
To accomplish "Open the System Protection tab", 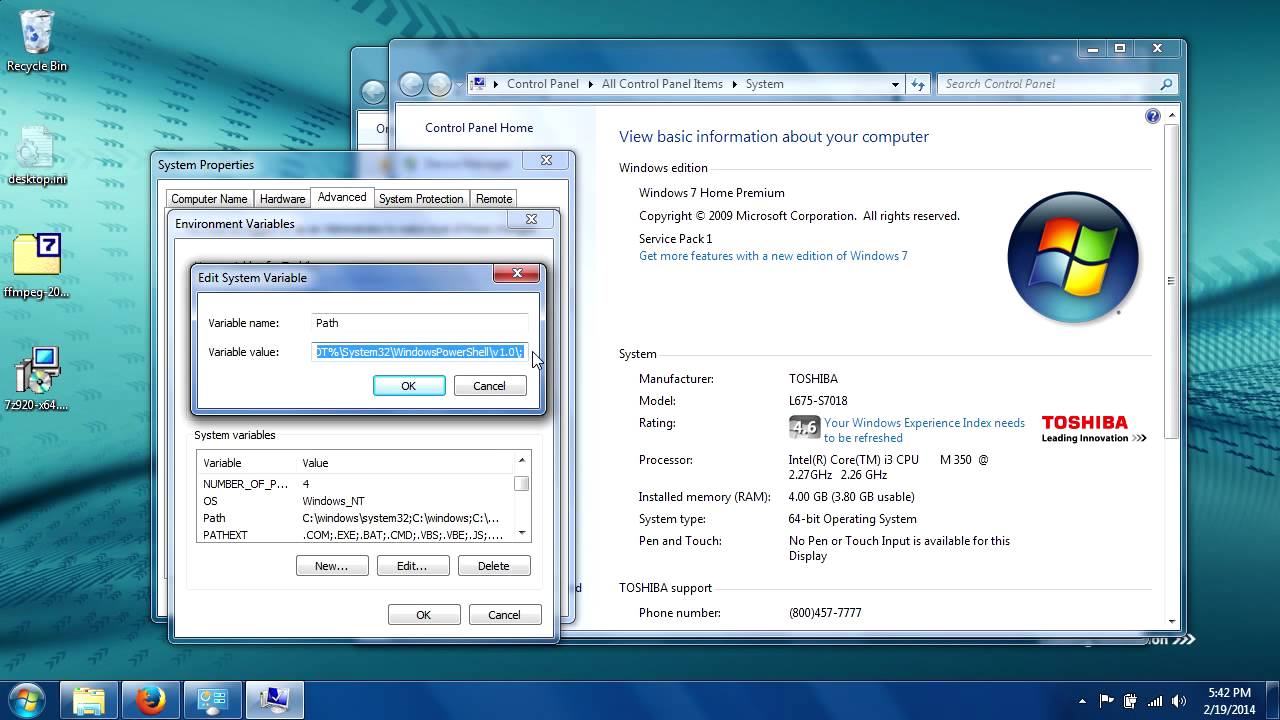I will pos(421,199).
